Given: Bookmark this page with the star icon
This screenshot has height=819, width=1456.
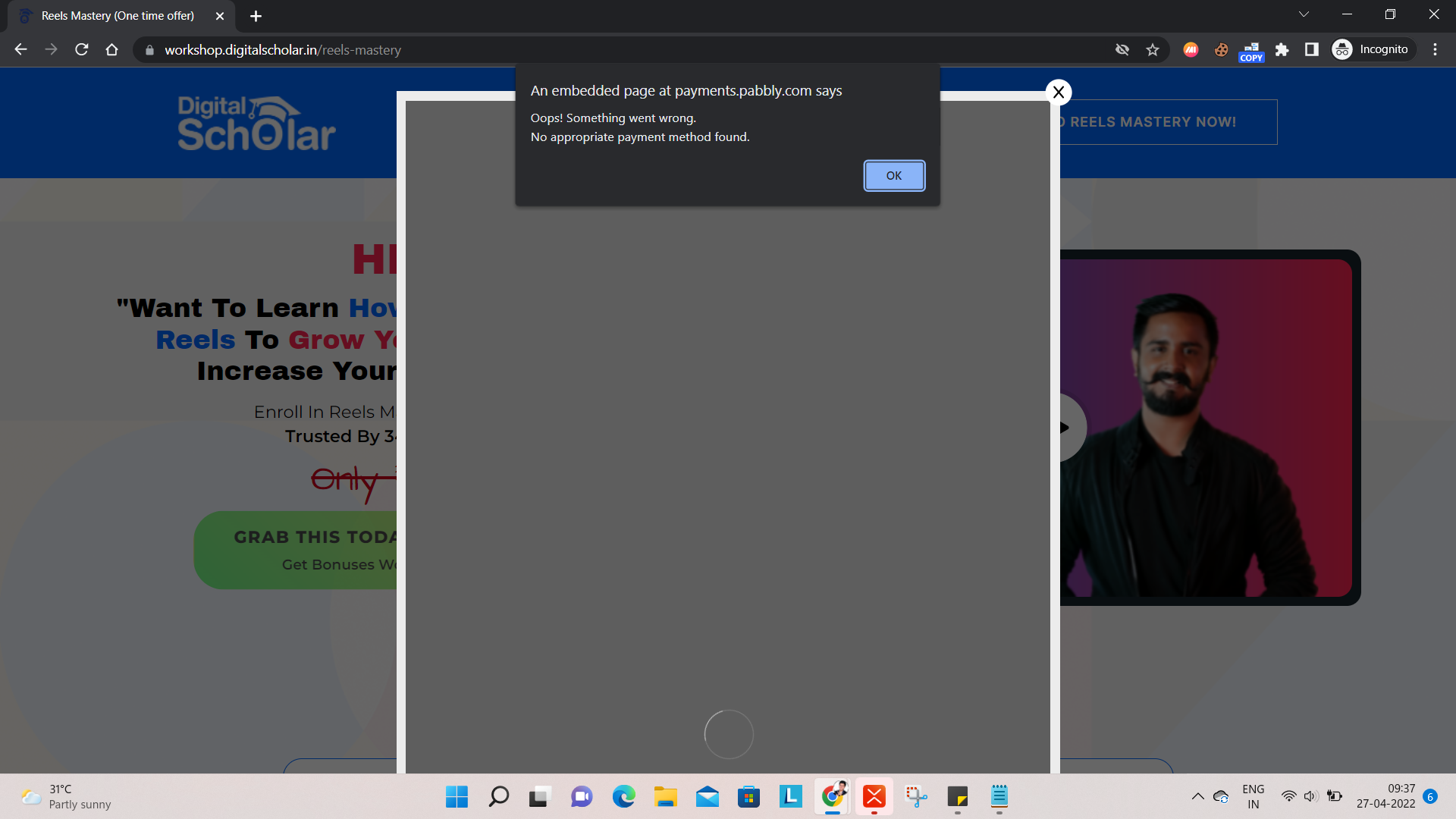Looking at the screenshot, I should click(x=1153, y=50).
